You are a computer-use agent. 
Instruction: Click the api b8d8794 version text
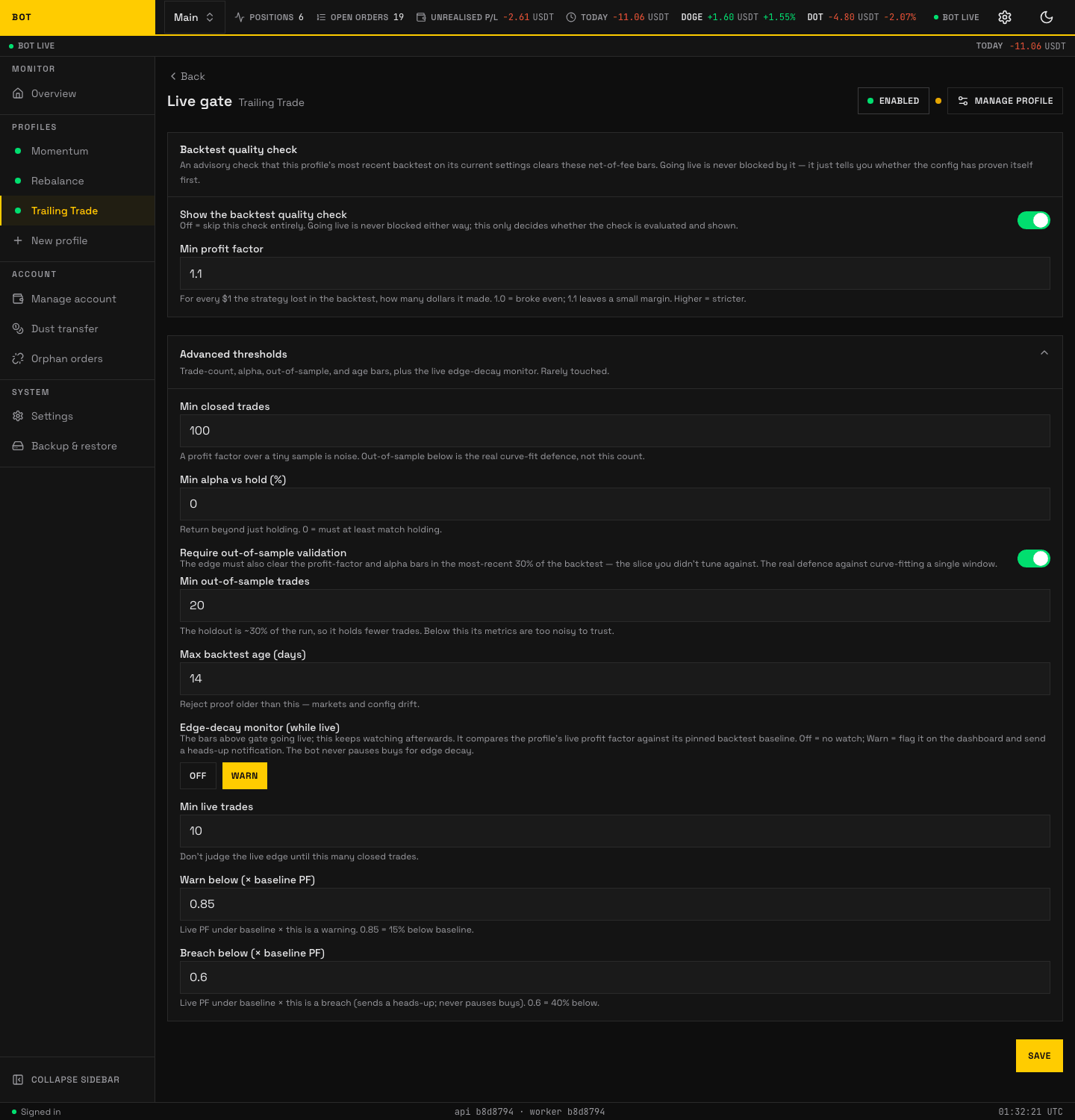tap(484, 1112)
